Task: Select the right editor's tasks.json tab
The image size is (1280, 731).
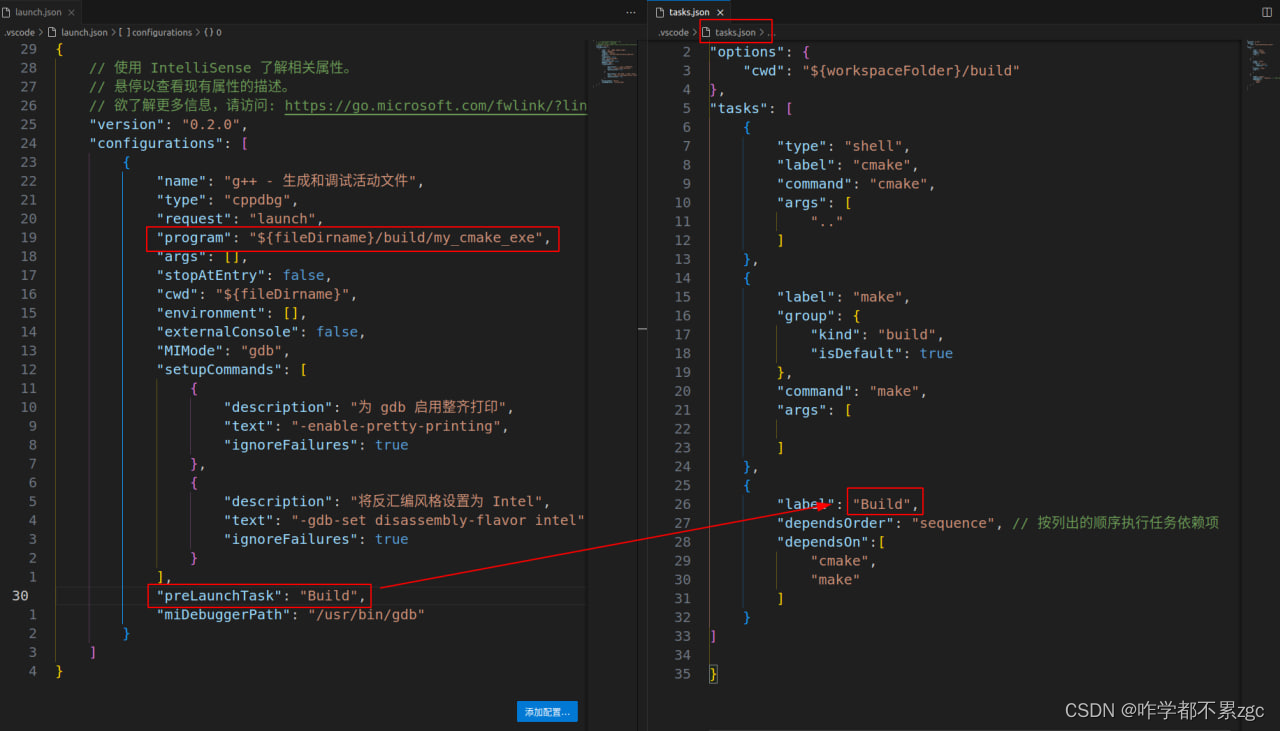Action: point(690,12)
